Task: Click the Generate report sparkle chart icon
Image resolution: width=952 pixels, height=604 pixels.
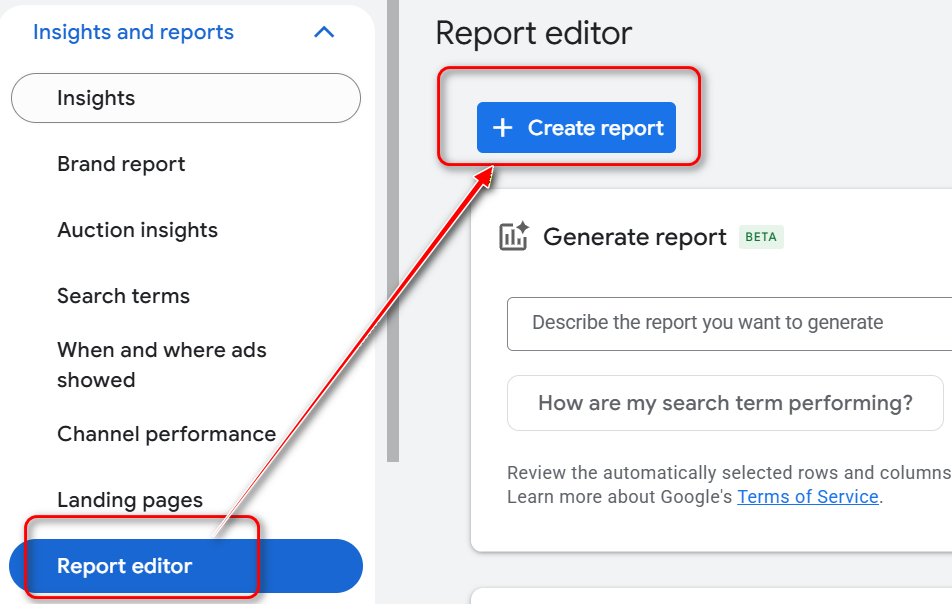Action: (514, 236)
